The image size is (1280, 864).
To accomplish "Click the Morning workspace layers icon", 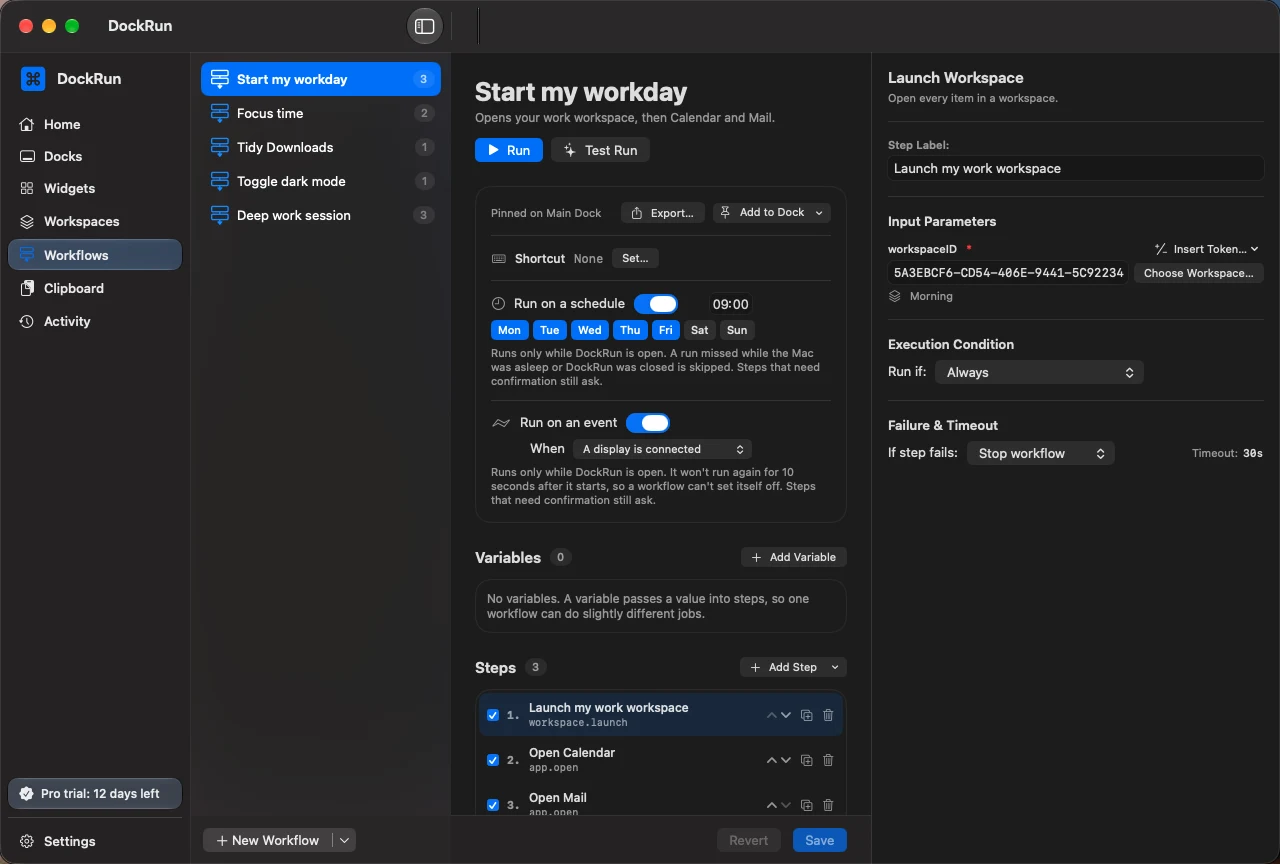I will point(895,296).
